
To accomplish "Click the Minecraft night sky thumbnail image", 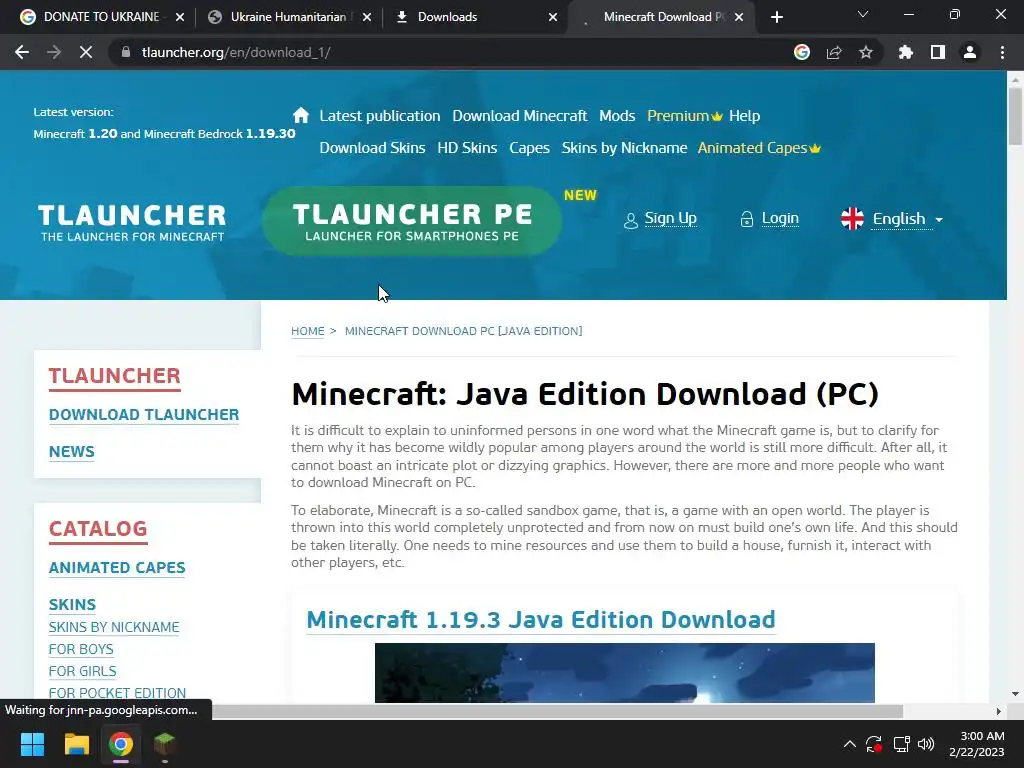I will pos(624,673).
